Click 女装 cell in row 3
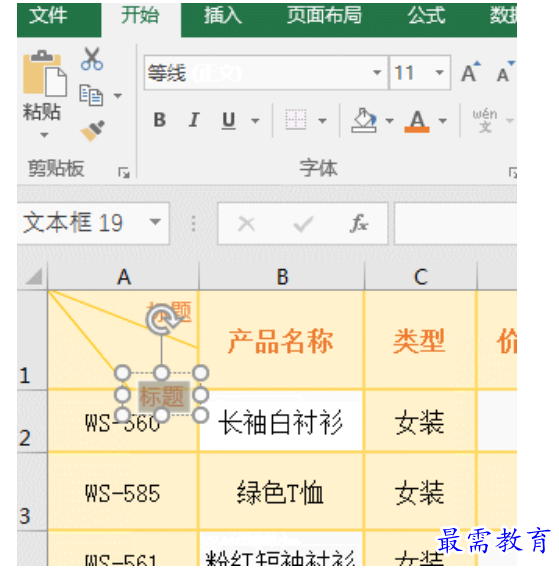This screenshot has height=572, width=559. 420,492
